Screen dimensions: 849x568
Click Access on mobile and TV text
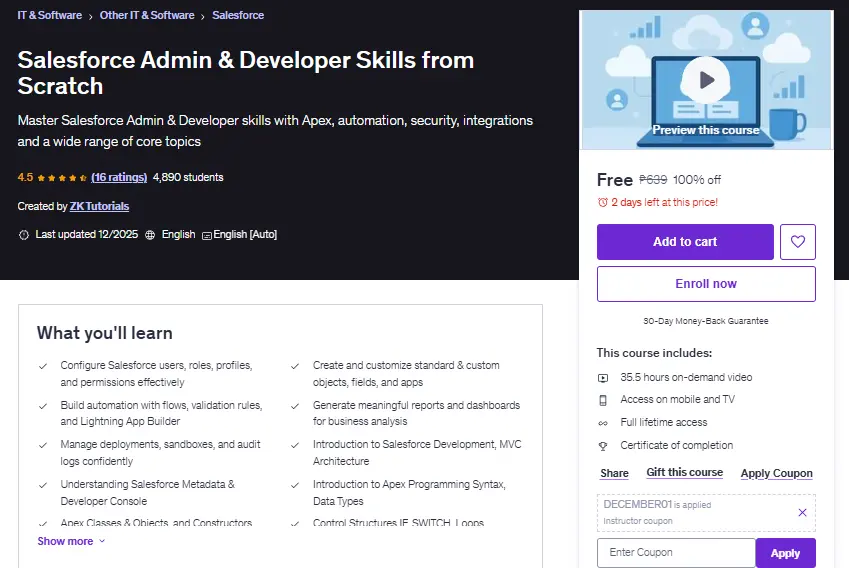677,400
